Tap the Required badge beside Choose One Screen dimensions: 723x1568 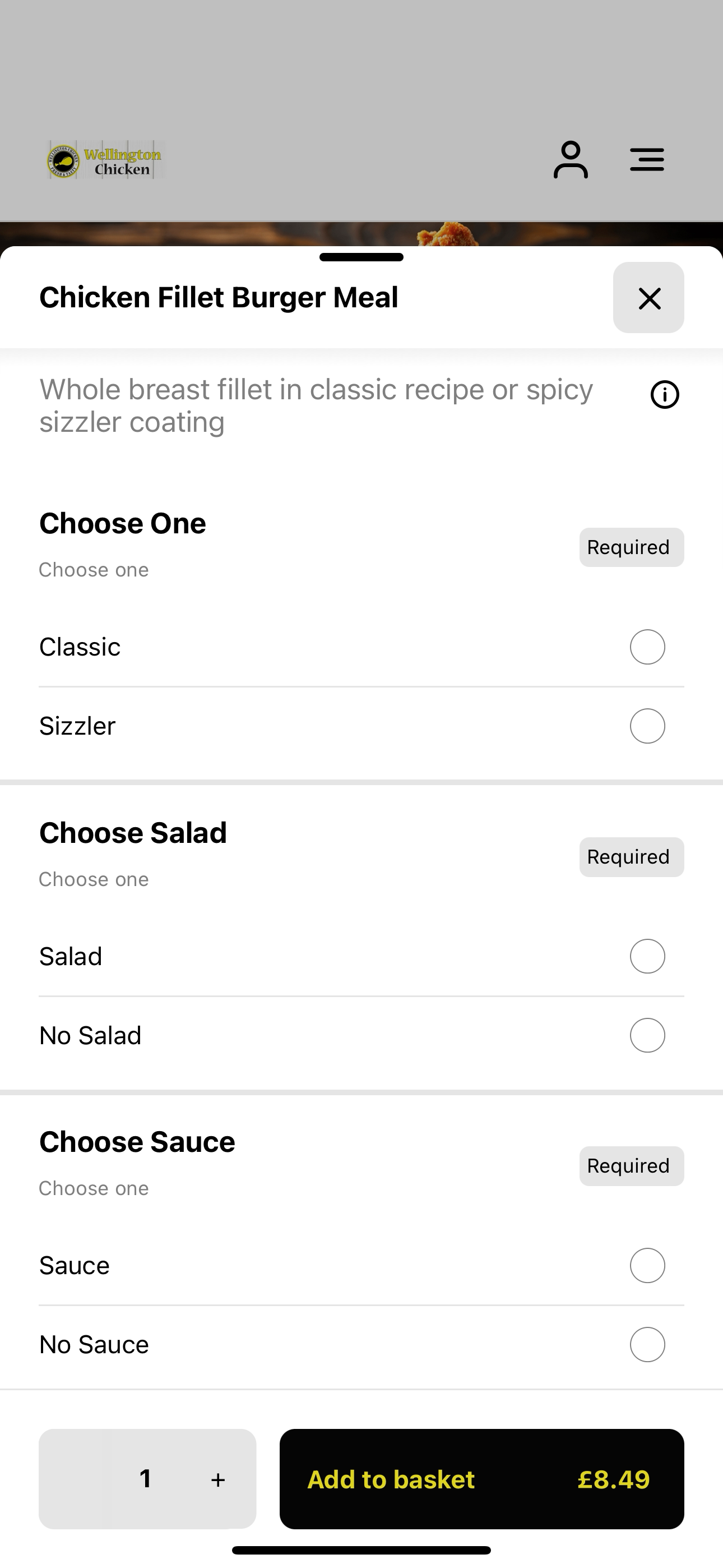point(632,547)
